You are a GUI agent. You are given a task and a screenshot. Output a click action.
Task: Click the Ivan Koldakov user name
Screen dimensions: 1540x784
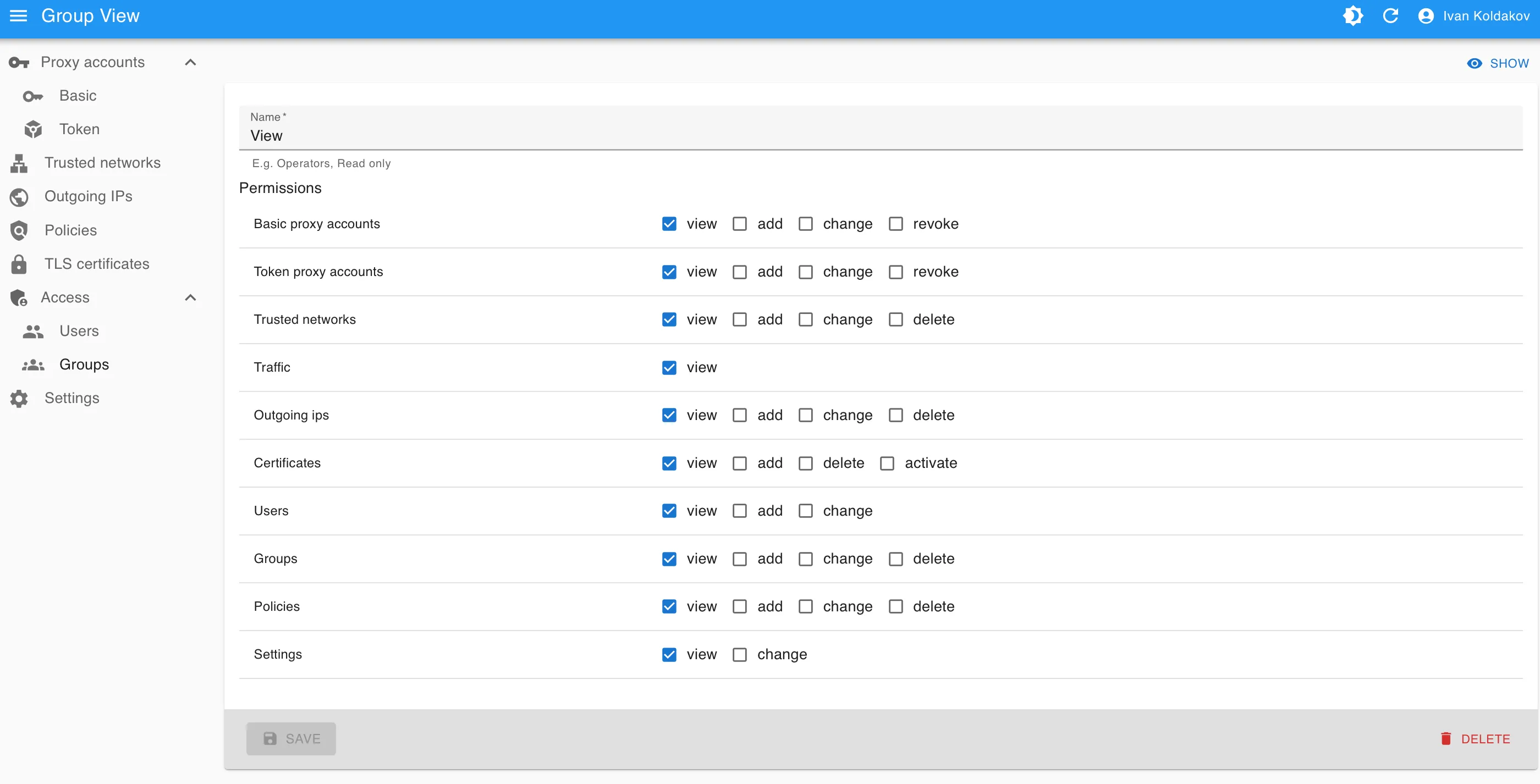(1486, 16)
